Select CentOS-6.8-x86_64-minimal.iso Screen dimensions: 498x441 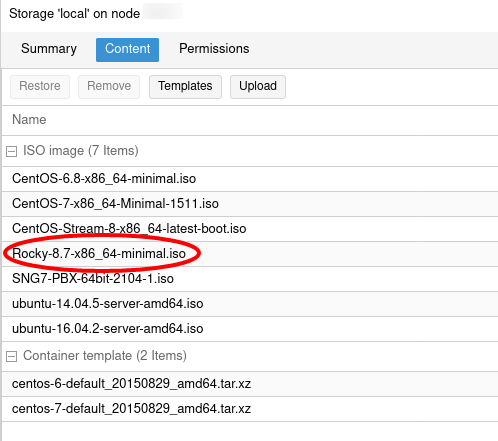tap(250, 179)
